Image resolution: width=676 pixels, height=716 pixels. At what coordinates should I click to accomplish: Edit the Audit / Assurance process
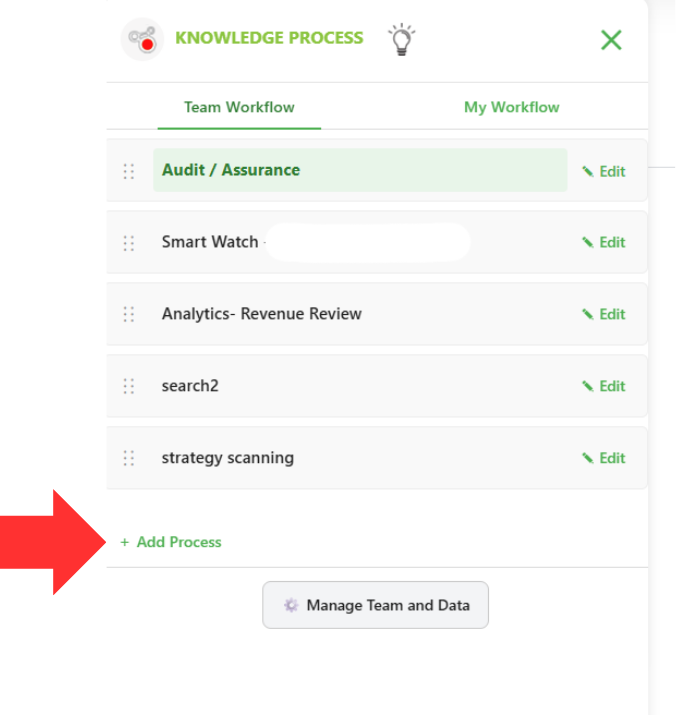click(604, 171)
